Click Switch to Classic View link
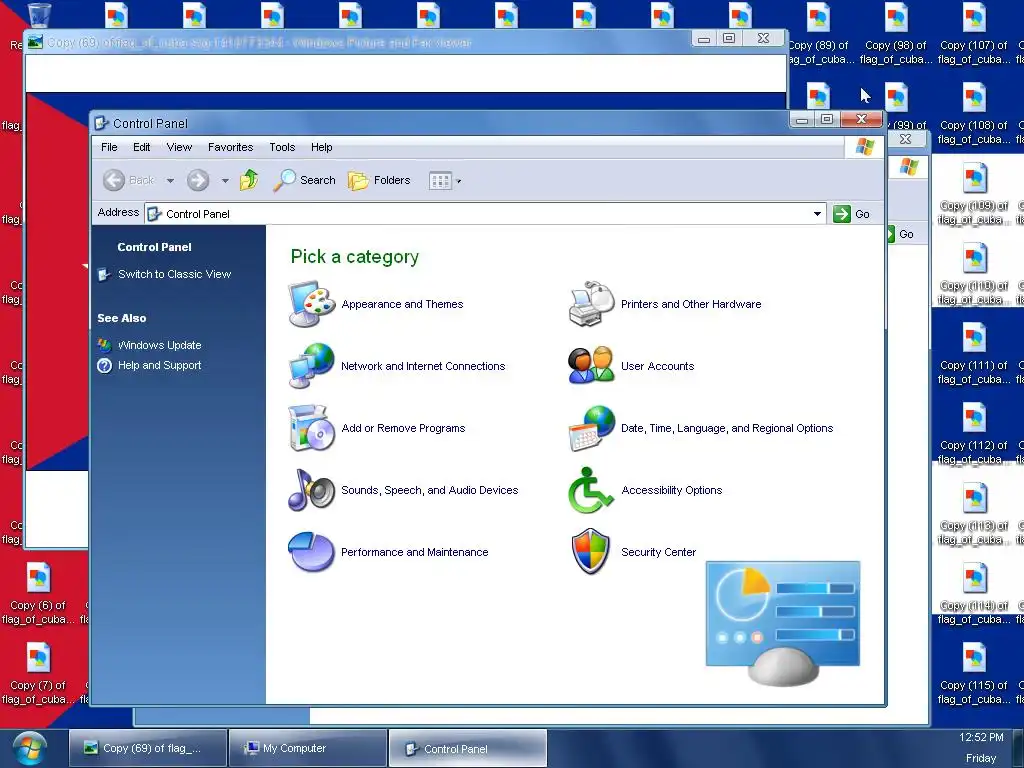Image resolution: width=1024 pixels, height=768 pixels. pos(174,274)
